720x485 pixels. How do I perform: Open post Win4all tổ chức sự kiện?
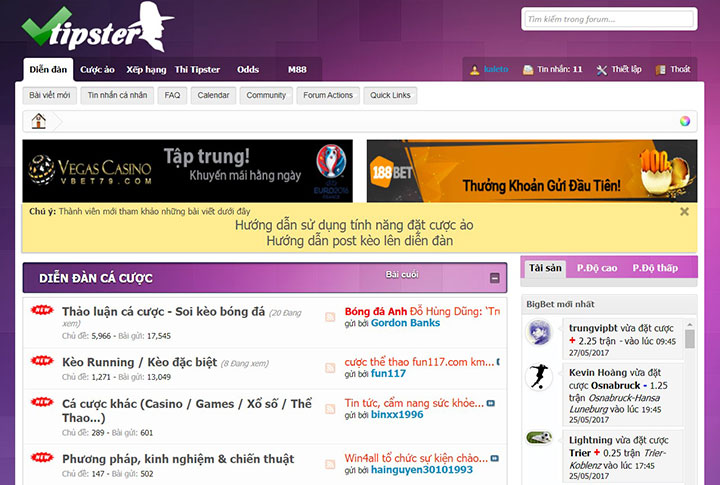416,458
